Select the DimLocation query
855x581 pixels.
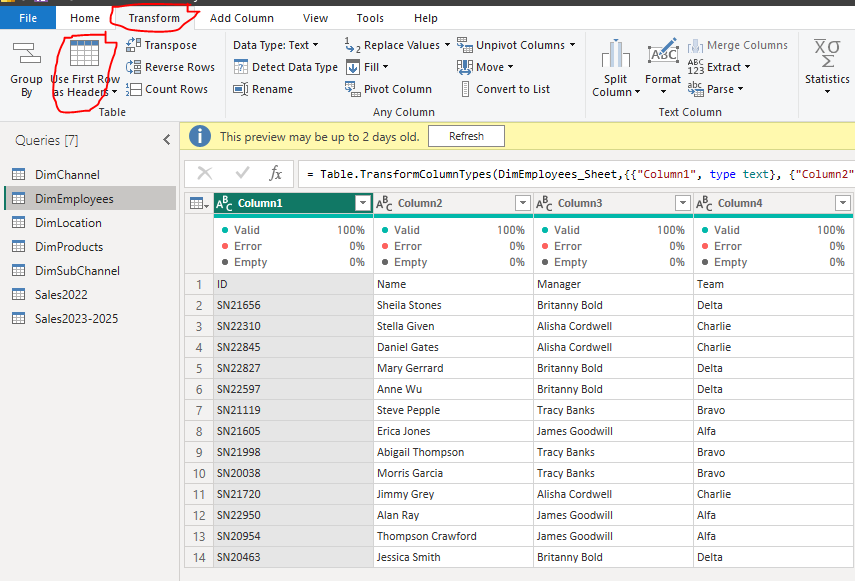[x=90, y=222]
